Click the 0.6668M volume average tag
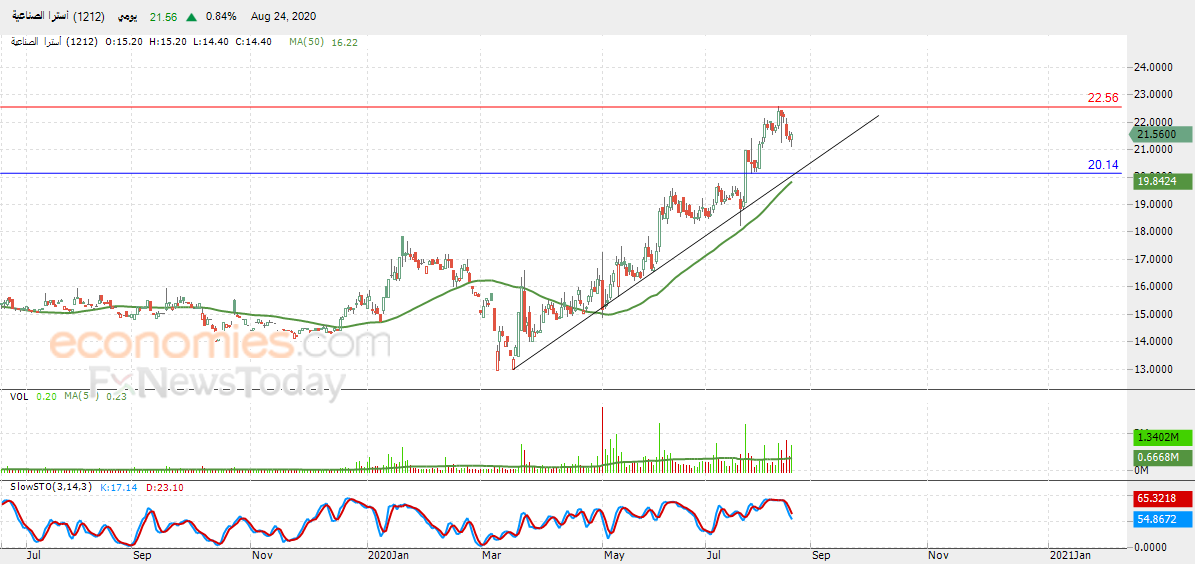Viewport: 1195px width, 564px height. click(x=1160, y=457)
